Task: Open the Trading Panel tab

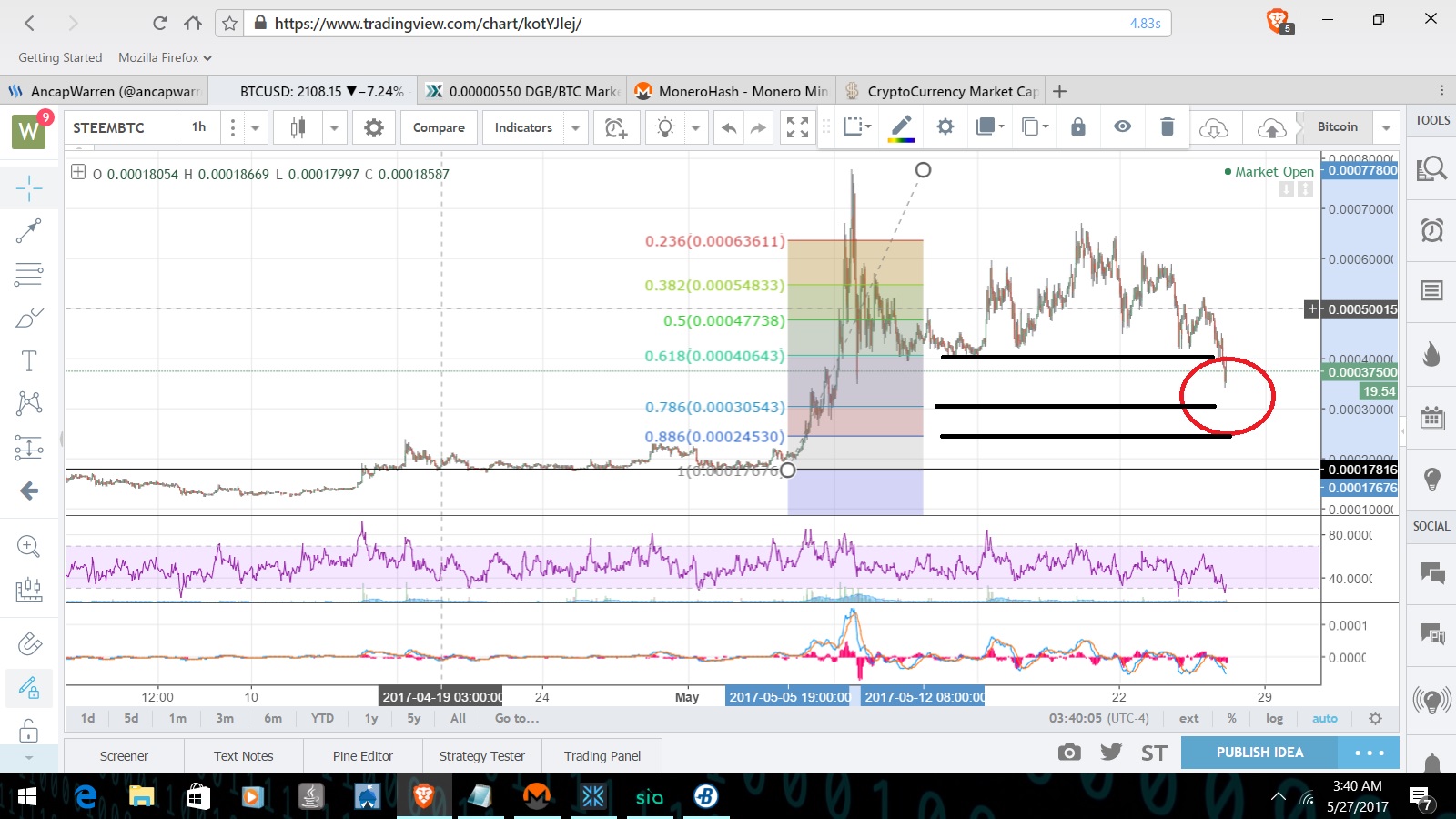Action: (602, 756)
